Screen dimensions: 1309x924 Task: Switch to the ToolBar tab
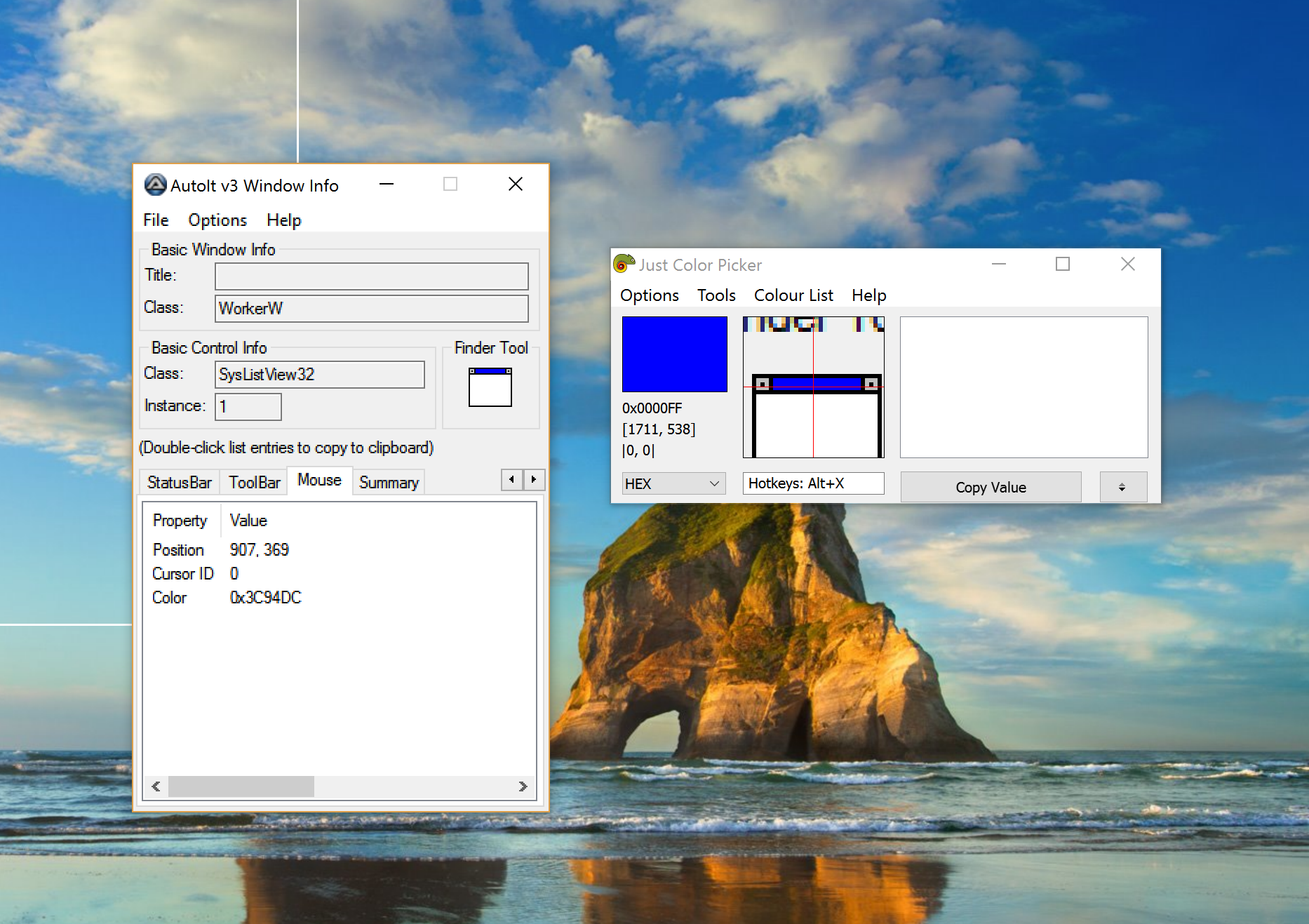point(254,483)
